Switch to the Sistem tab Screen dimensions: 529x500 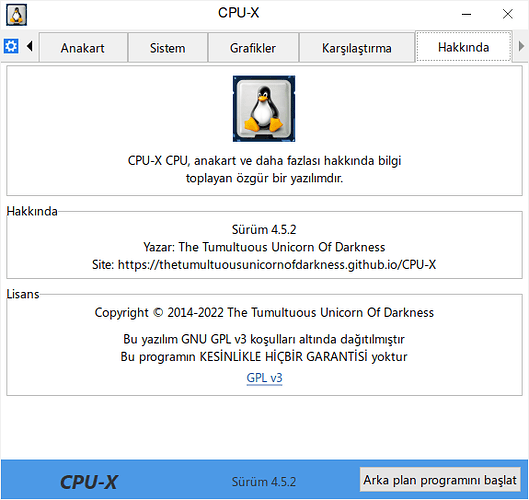[x=168, y=48]
